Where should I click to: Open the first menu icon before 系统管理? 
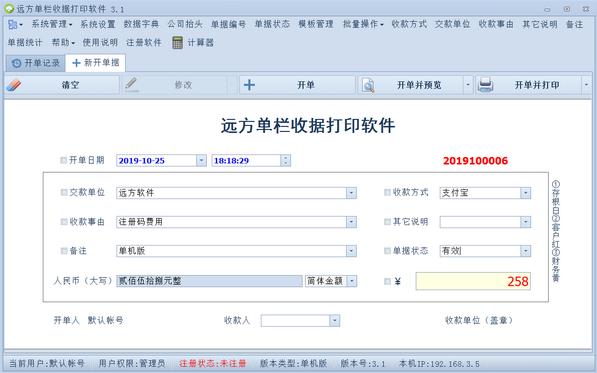(x=15, y=24)
